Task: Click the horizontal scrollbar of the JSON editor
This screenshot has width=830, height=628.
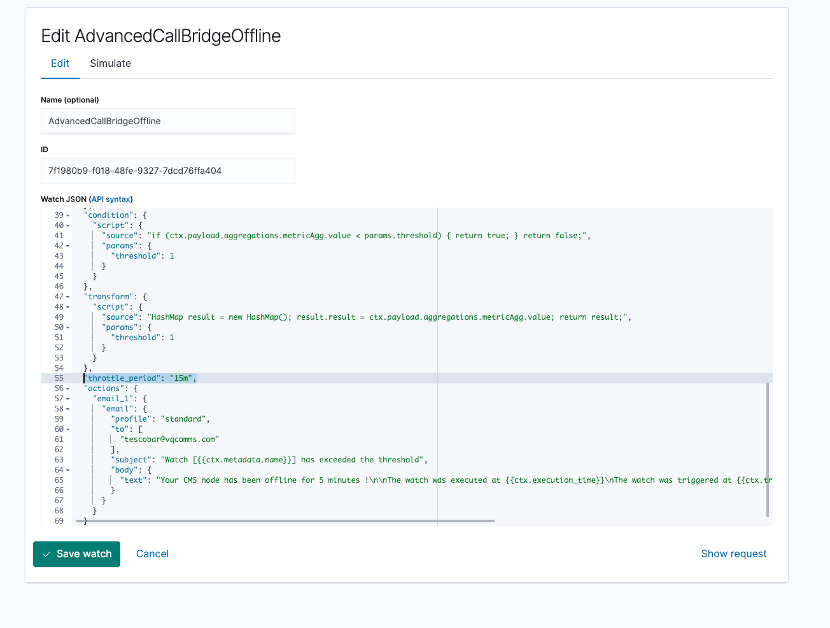Action: coord(285,521)
